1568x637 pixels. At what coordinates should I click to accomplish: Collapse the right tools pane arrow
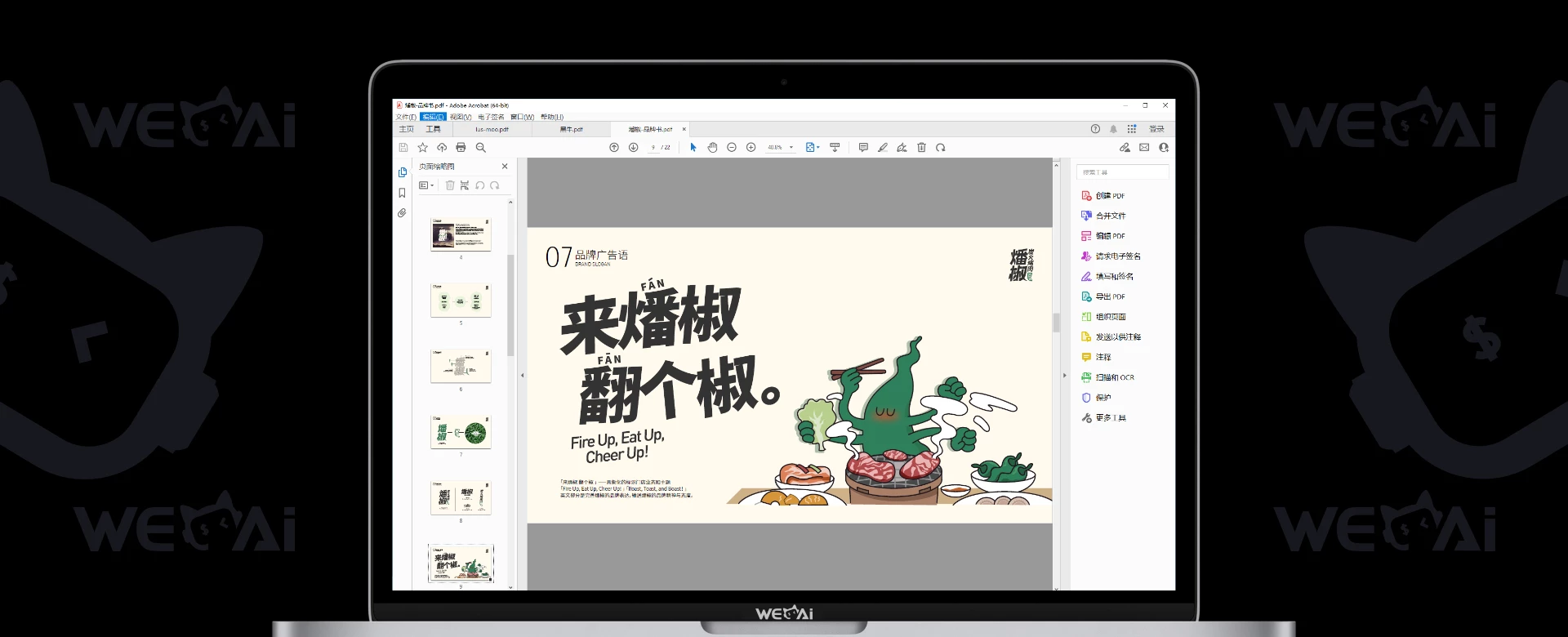pyautogui.click(x=1064, y=376)
